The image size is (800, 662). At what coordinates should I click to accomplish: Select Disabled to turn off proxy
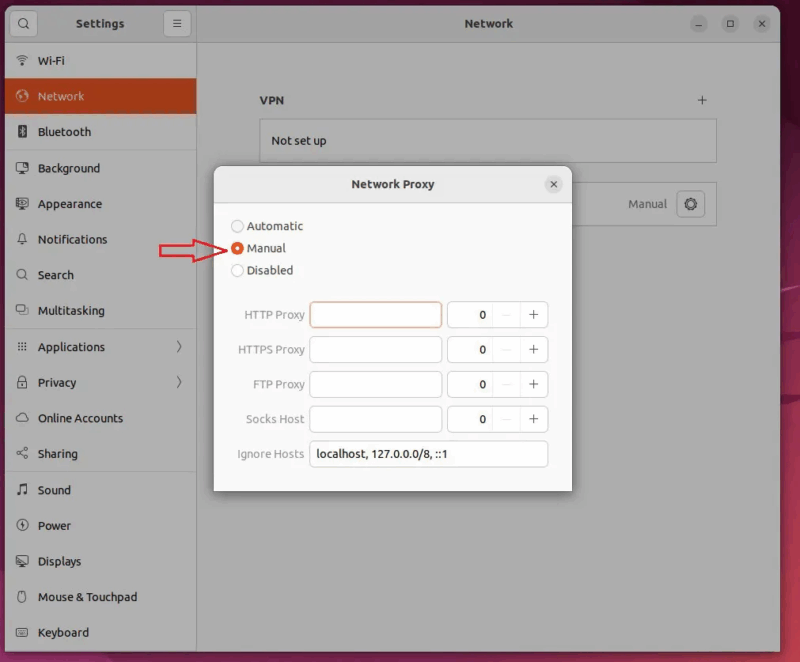(x=237, y=270)
